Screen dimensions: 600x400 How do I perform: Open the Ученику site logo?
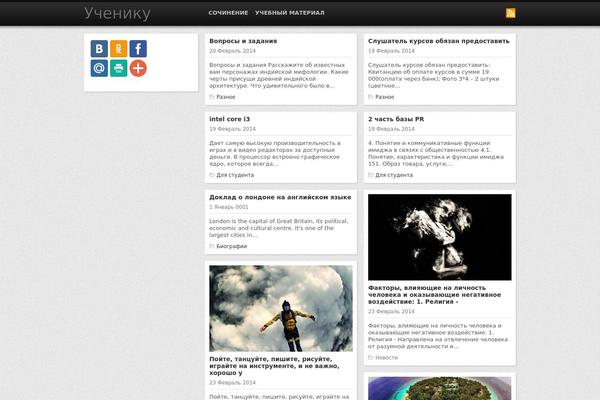point(117,13)
